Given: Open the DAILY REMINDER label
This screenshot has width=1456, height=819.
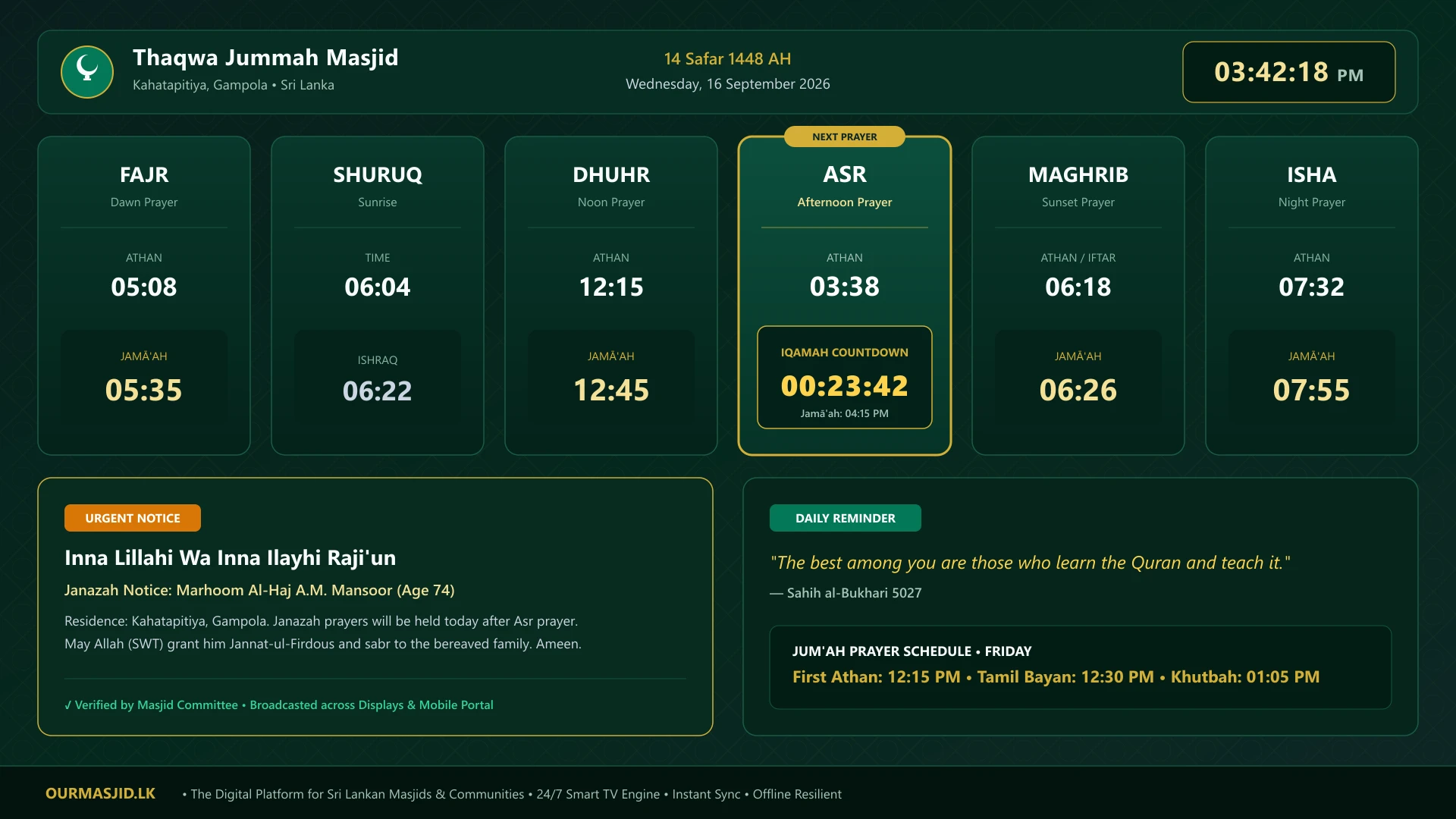Looking at the screenshot, I should [x=845, y=518].
